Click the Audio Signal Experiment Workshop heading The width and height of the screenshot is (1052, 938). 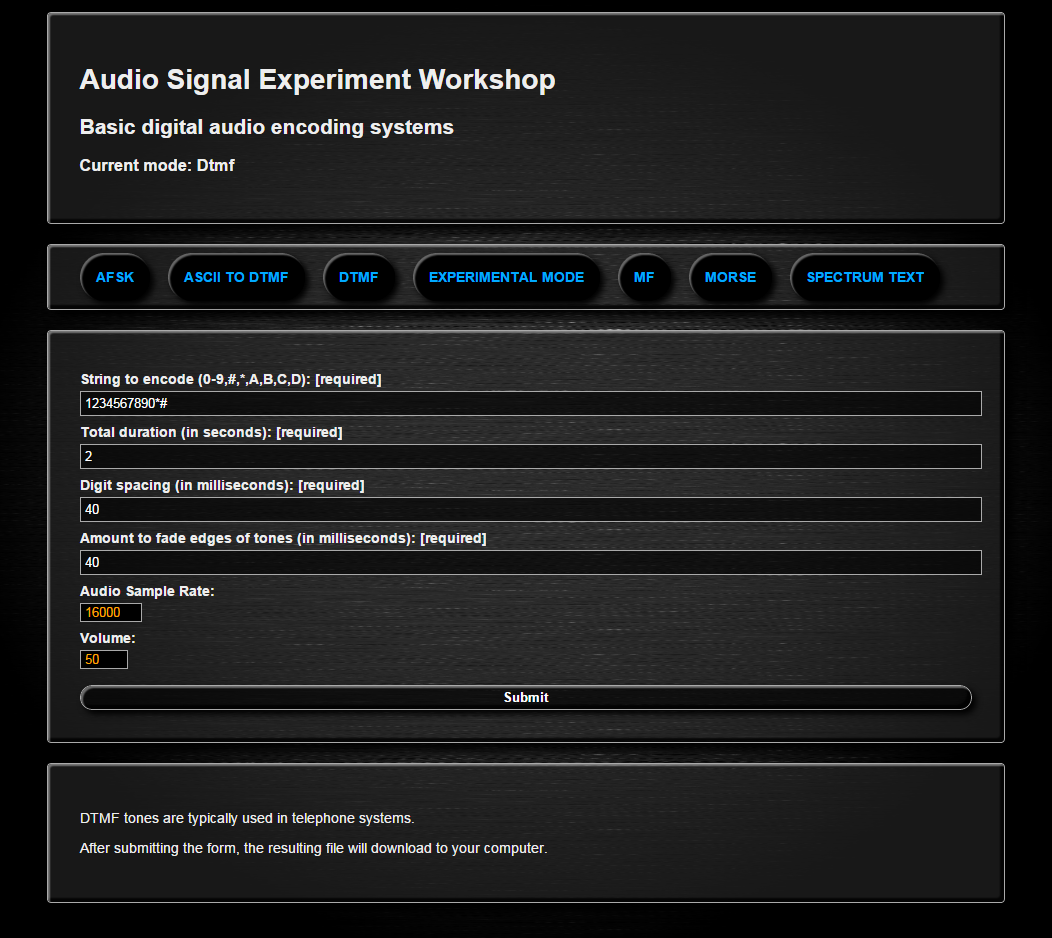point(317,79)
